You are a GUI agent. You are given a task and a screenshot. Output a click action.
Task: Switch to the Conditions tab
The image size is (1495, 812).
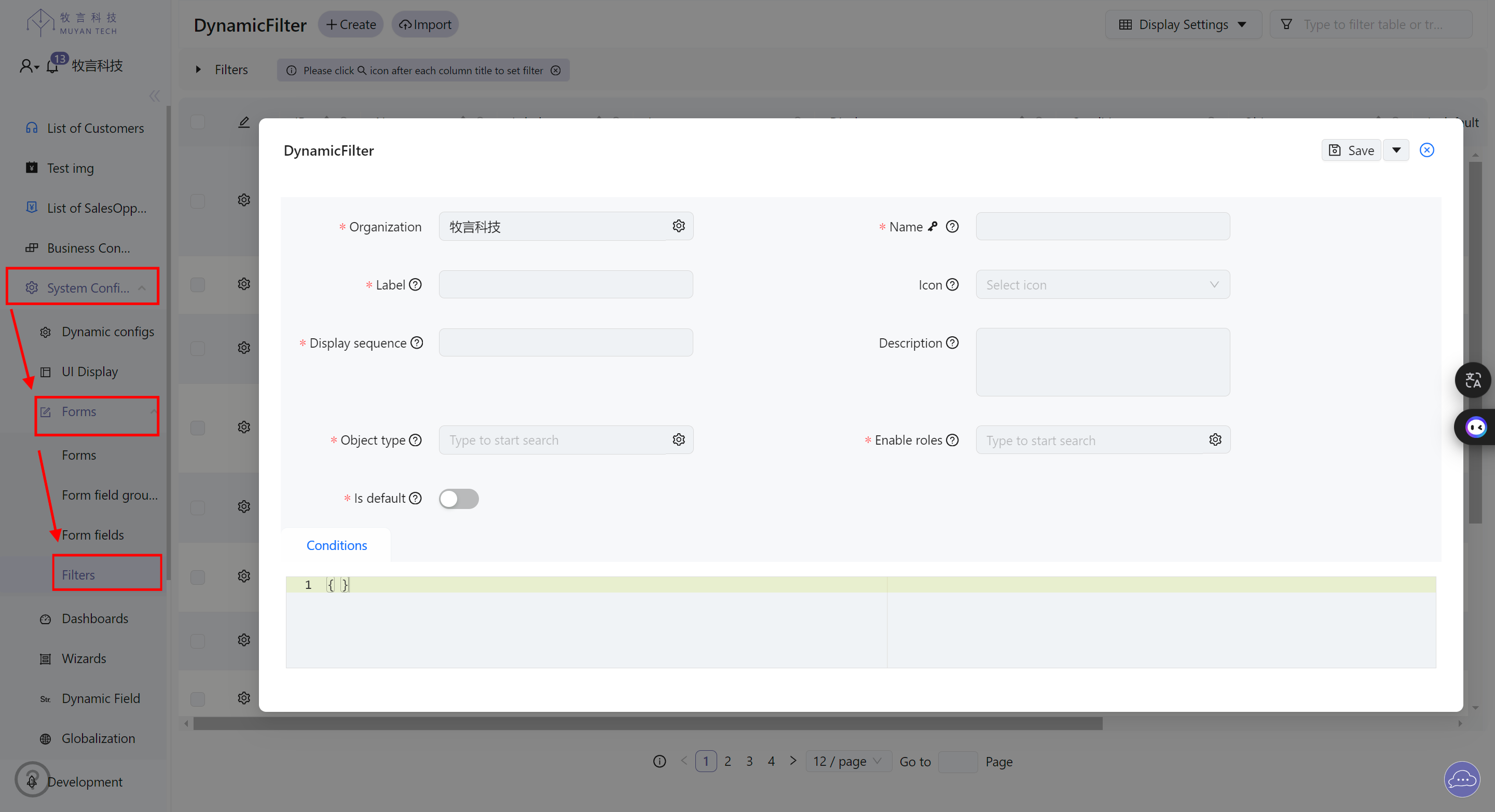pos(336,545)
